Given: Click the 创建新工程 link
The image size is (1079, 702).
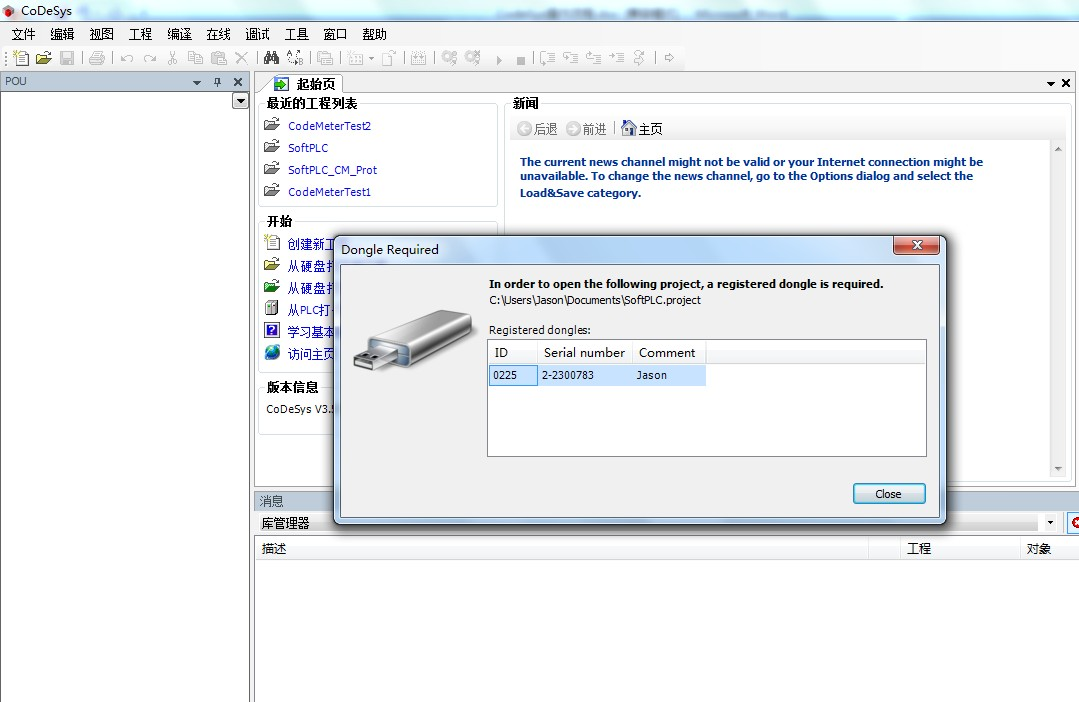Looking at the screenshot, I should (x=310, y=244).
